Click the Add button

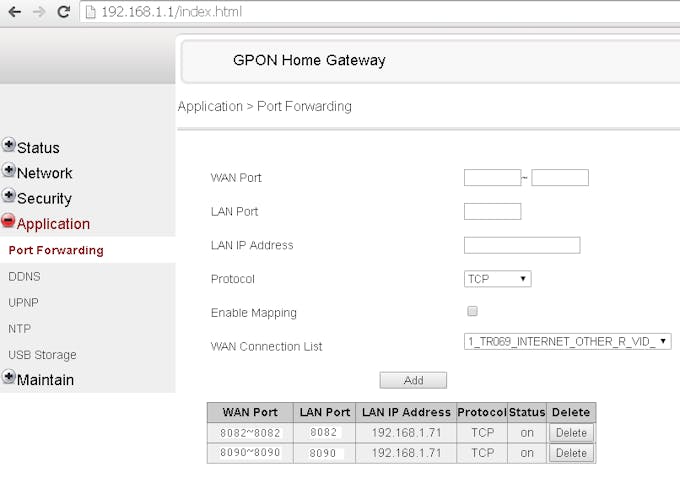click(413, 380)
